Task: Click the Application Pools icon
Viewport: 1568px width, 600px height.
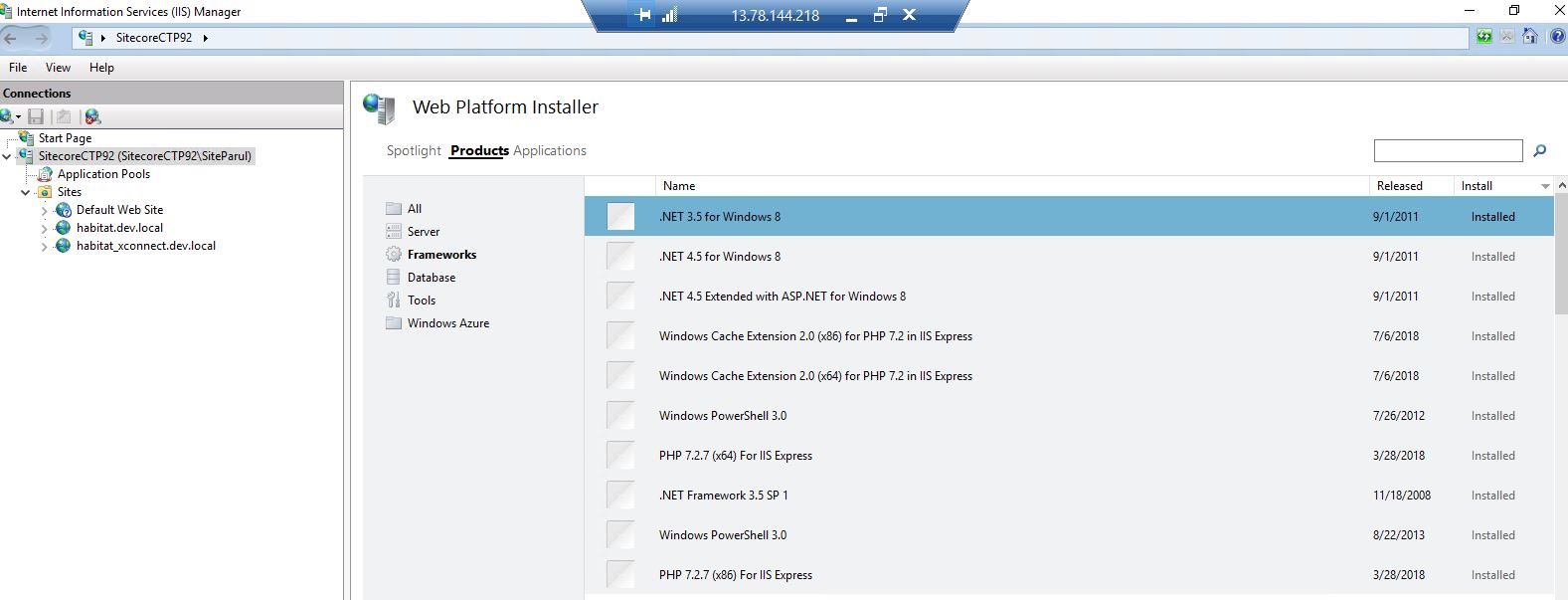Action: [45, 173]
